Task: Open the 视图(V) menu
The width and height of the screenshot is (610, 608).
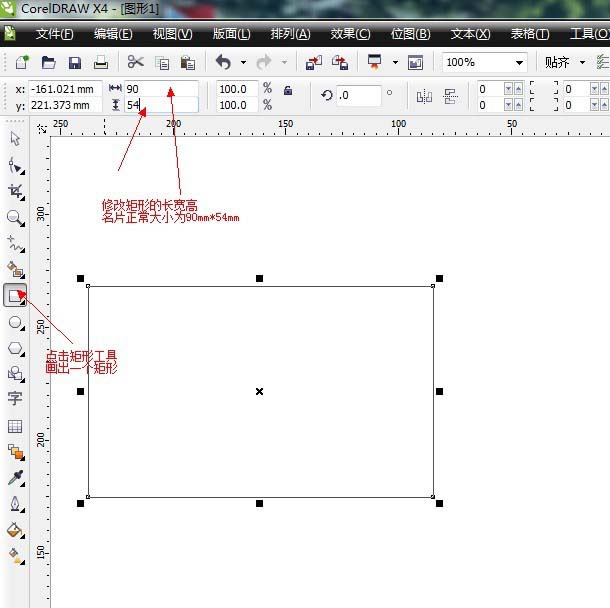Action: (172, 34)
